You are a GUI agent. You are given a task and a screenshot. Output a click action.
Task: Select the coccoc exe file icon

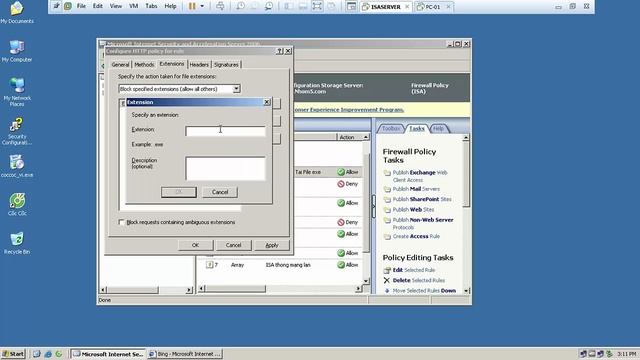[x=17, y=166]
